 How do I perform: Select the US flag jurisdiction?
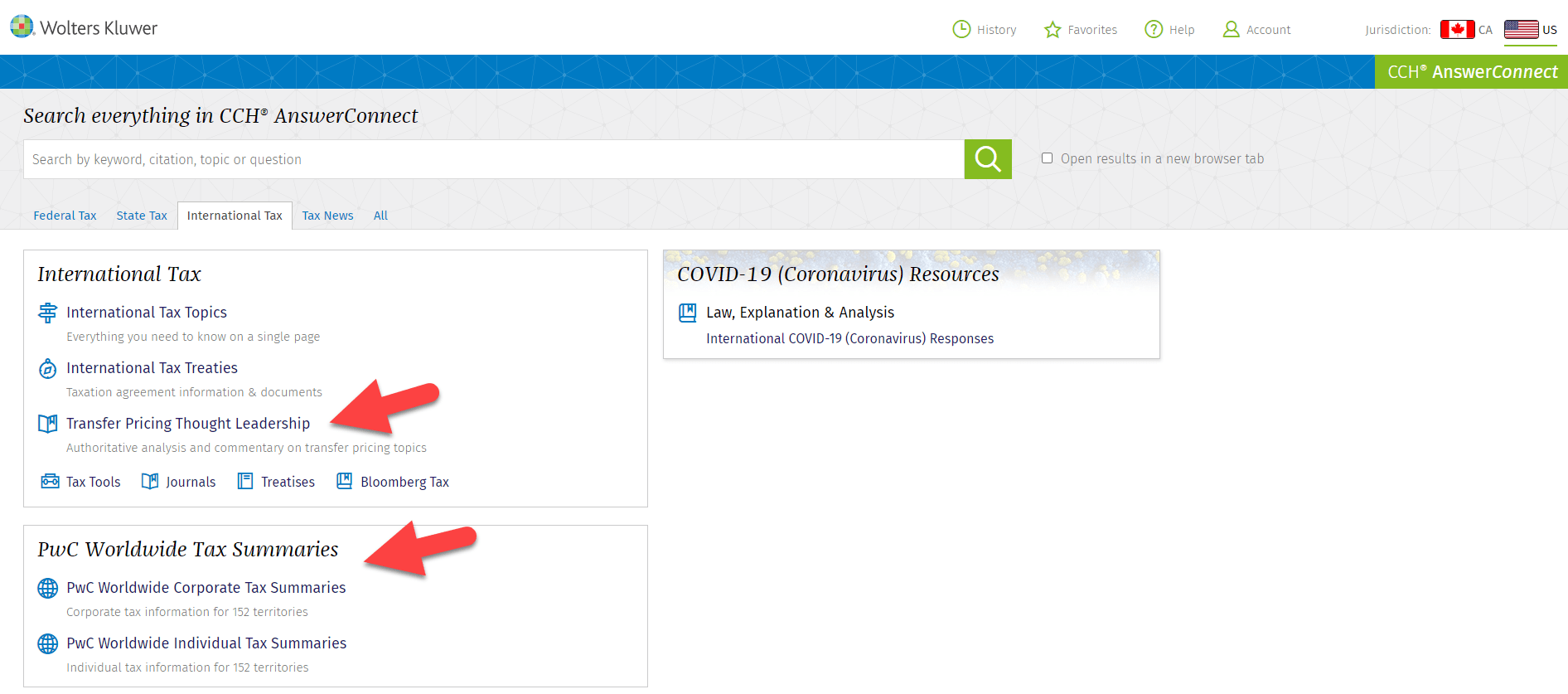[1522, 30]
